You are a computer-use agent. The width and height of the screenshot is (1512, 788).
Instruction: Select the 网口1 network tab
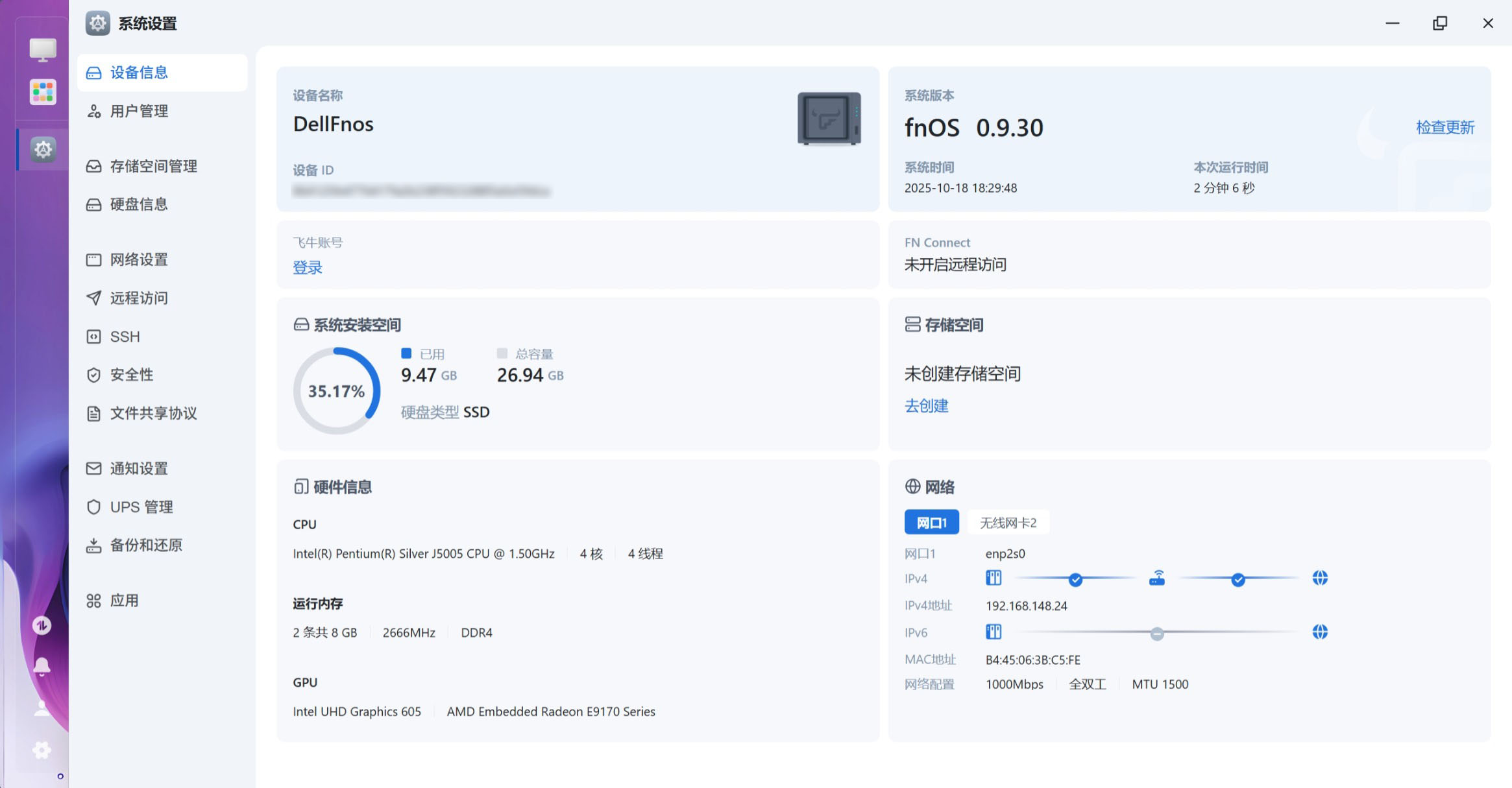click(931, 523)
